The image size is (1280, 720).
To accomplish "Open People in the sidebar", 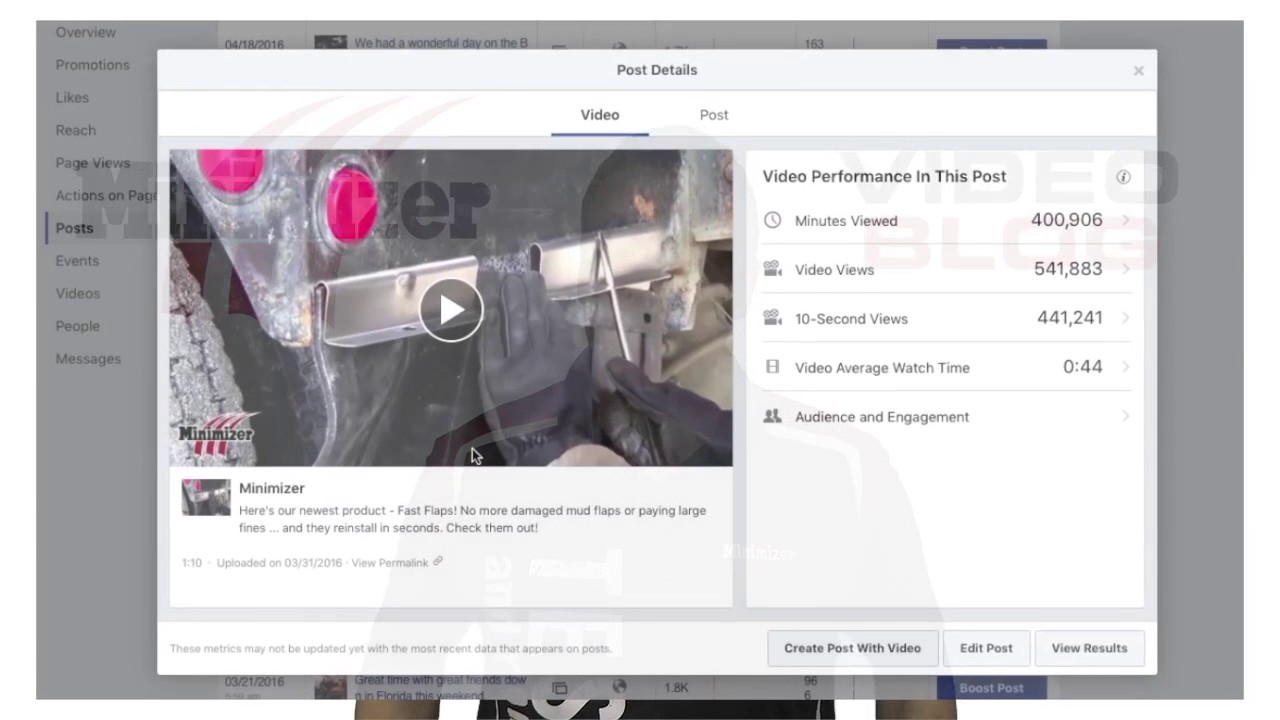I will tap(78, 326).
